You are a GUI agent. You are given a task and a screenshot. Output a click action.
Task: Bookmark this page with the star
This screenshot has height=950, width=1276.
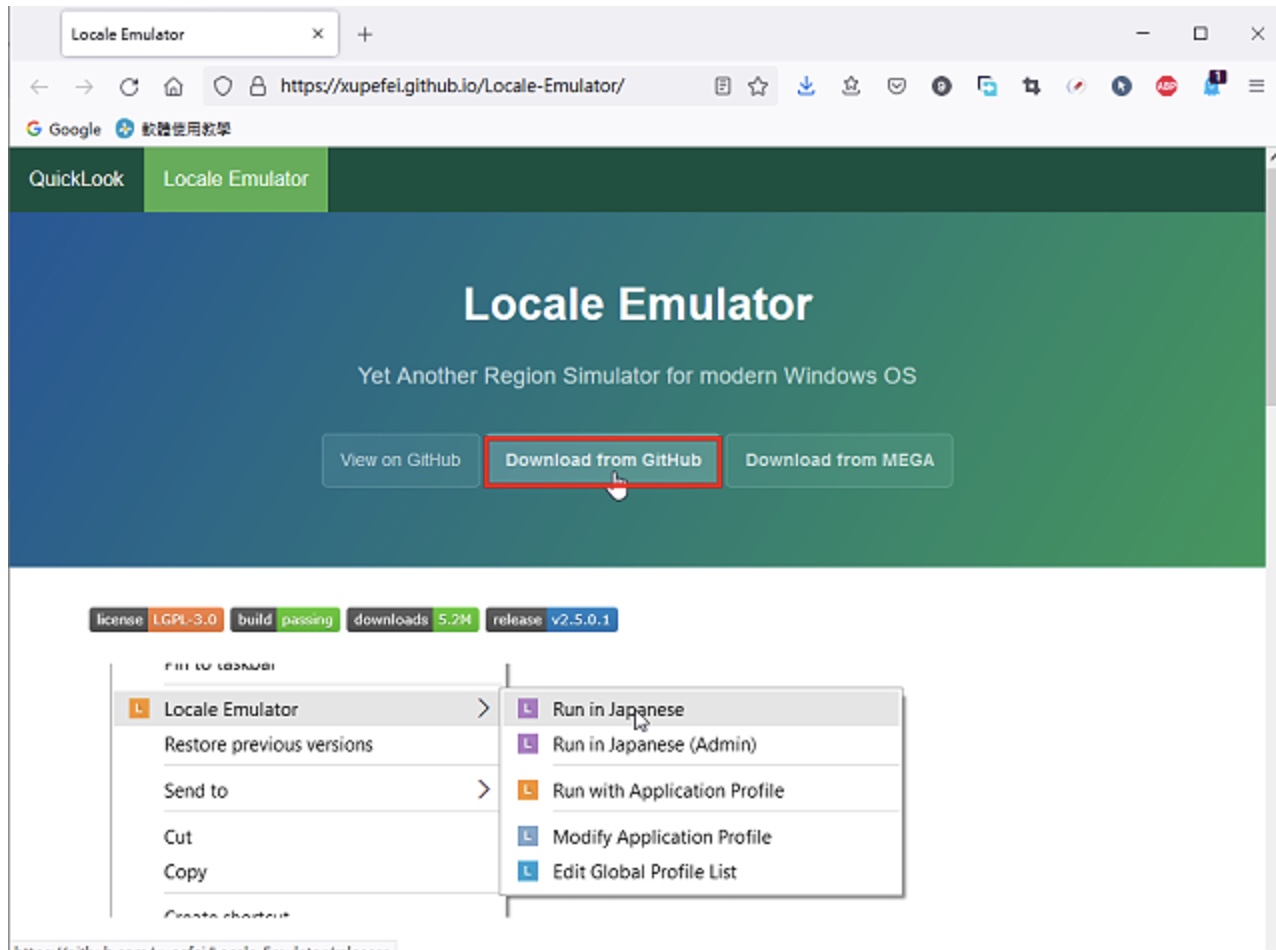click(x=758, y=86)
